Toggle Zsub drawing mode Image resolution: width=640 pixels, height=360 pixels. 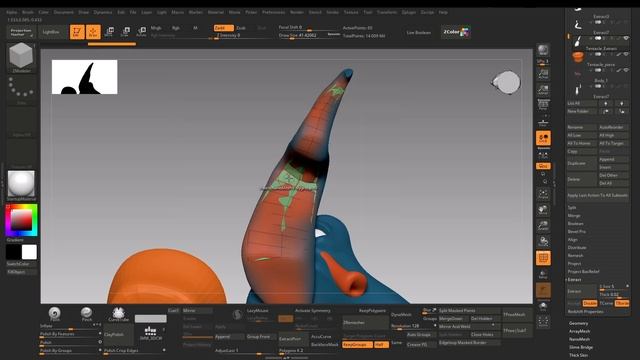[241, 28]
